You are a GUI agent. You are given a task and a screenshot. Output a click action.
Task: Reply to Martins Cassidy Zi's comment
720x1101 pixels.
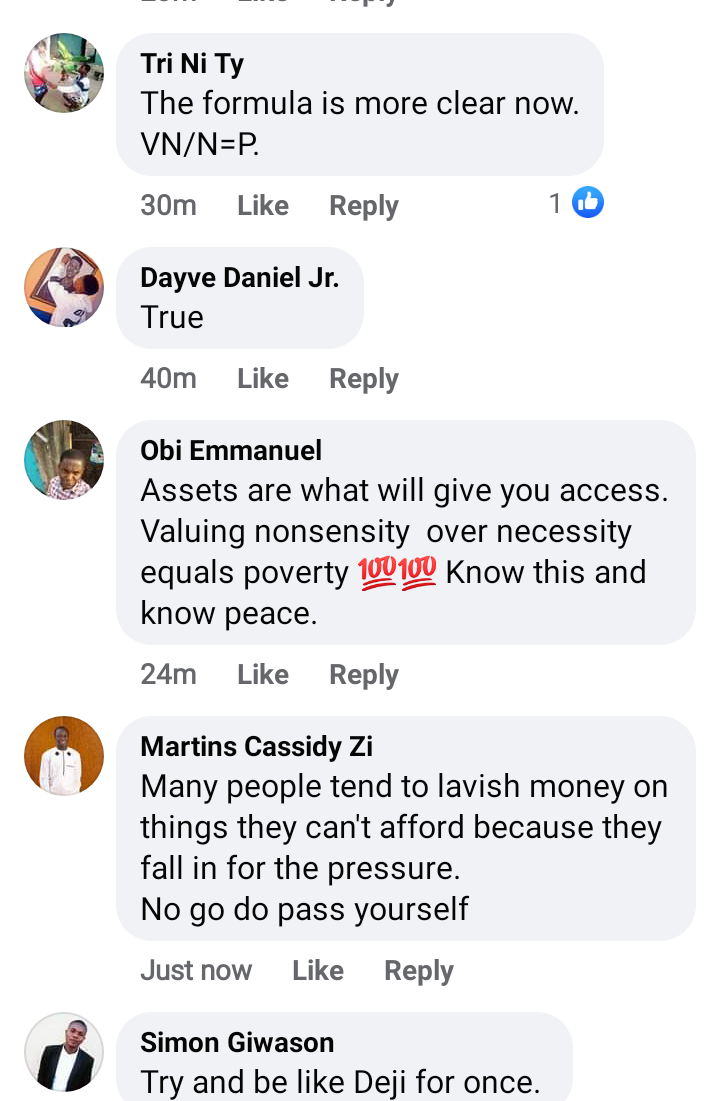click(419, 972)
